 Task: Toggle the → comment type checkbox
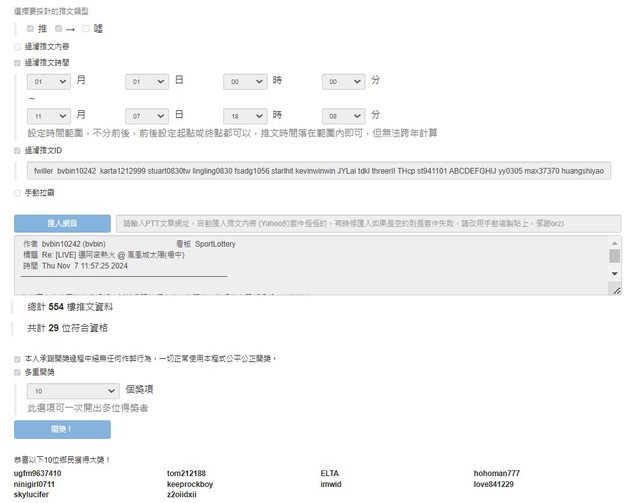58,28
